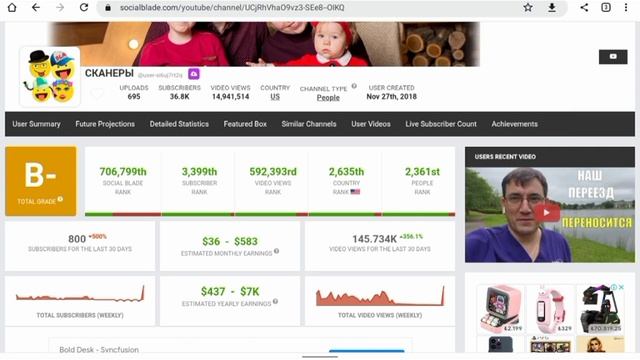Click the YouTube button beside the banner
The image size is (640, 360).
(613, 57)
